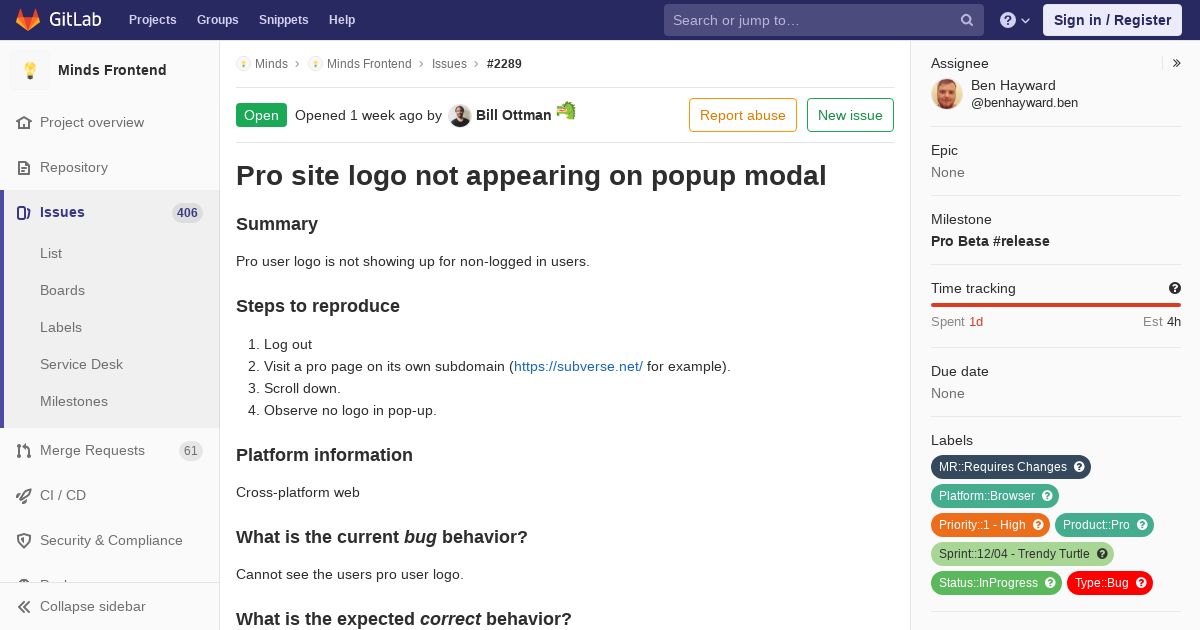Click help icon on Sprint::12/04 Trendy Turtle label
The width and height of the screenshot is (1200, 630).
click(x=1102, y=554)
